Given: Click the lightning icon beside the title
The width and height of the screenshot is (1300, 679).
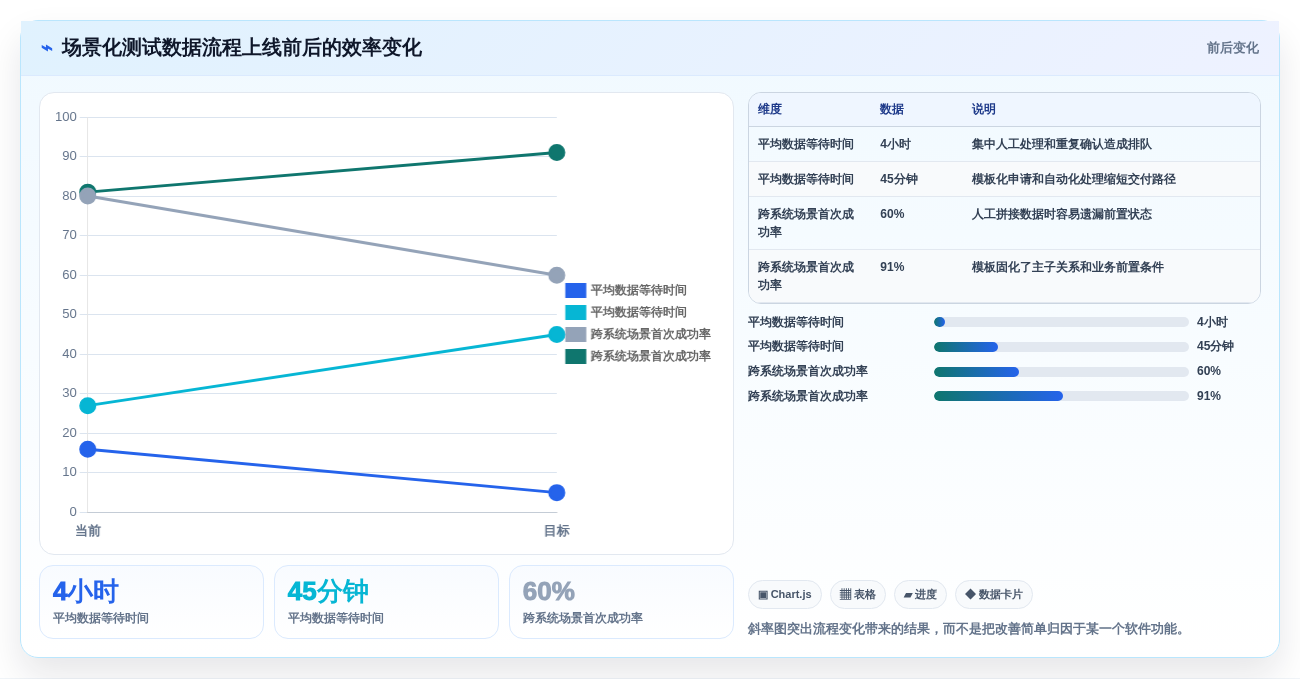Looking at the screenshot, I should pyautogui.click(x=47, y=48).
